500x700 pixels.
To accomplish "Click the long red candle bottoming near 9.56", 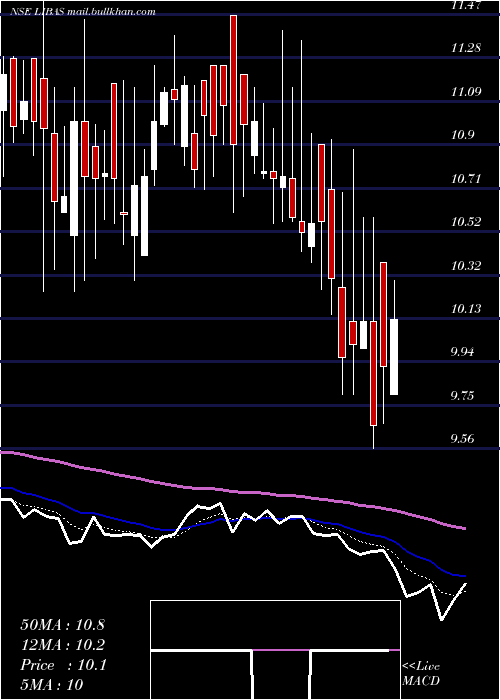I will pyautogui.click(x=373, y=373).
